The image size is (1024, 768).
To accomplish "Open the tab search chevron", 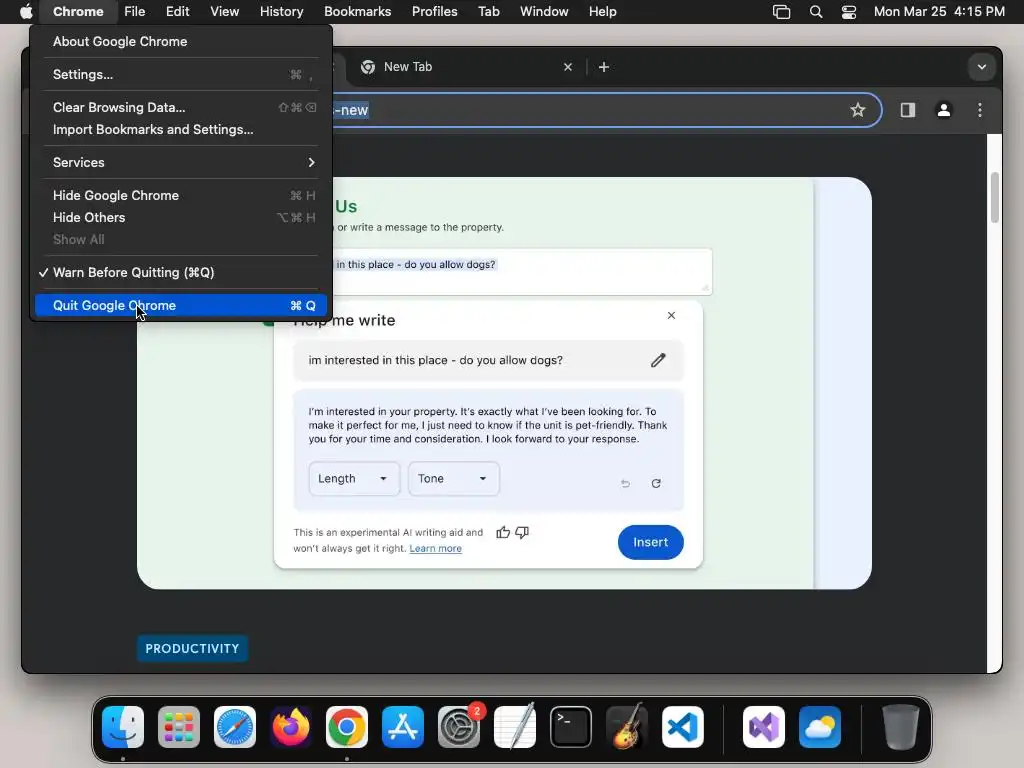I will coord(982,67).
